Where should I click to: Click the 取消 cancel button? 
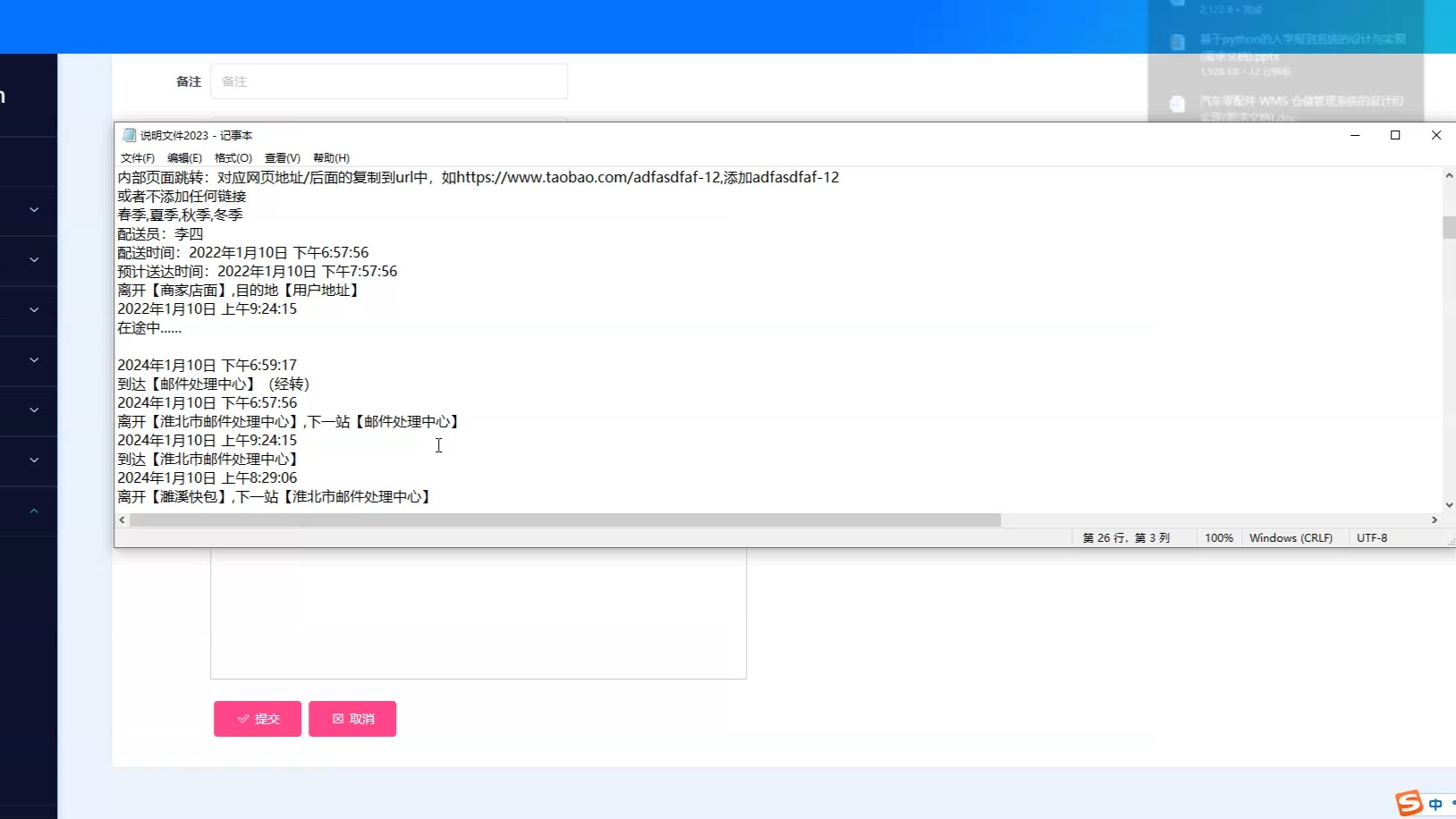[x=352, y=719]
